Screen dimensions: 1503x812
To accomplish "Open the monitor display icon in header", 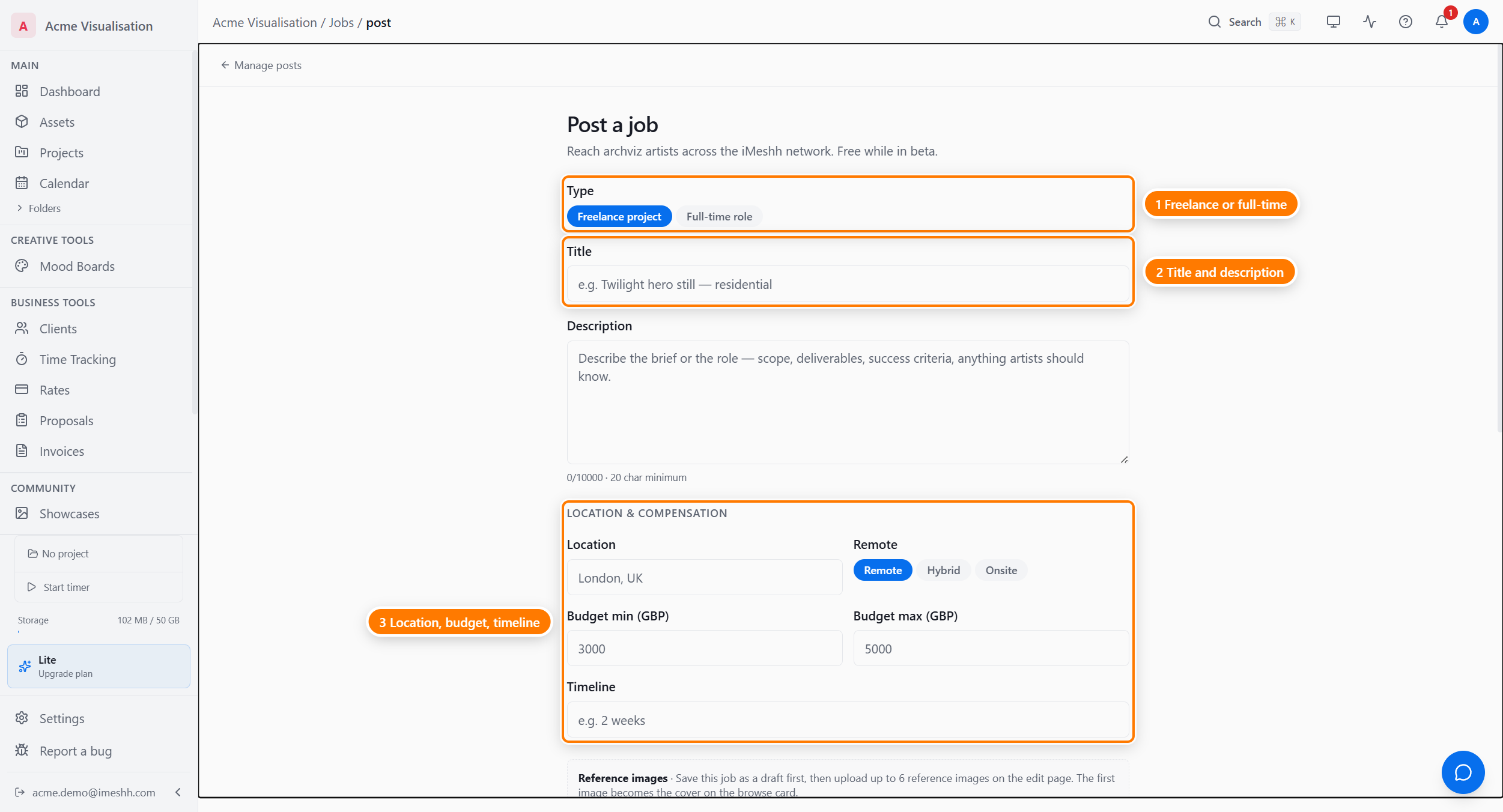I will coord(1334,22).
